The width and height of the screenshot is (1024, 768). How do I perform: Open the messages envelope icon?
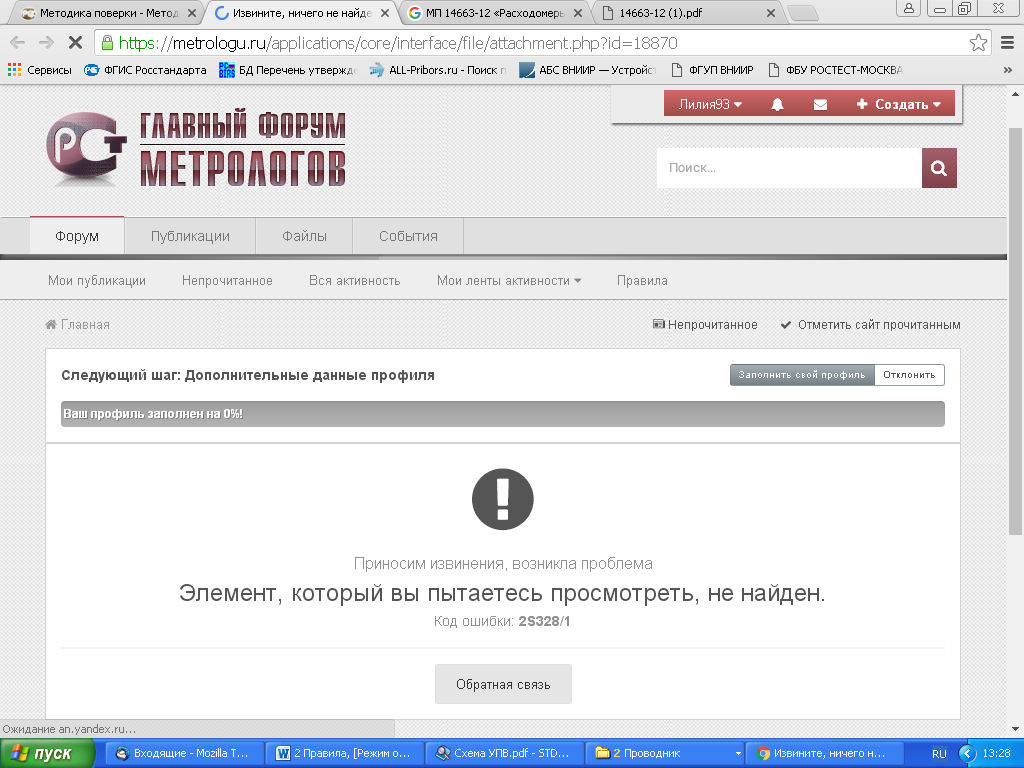click(x=820, y=105)
